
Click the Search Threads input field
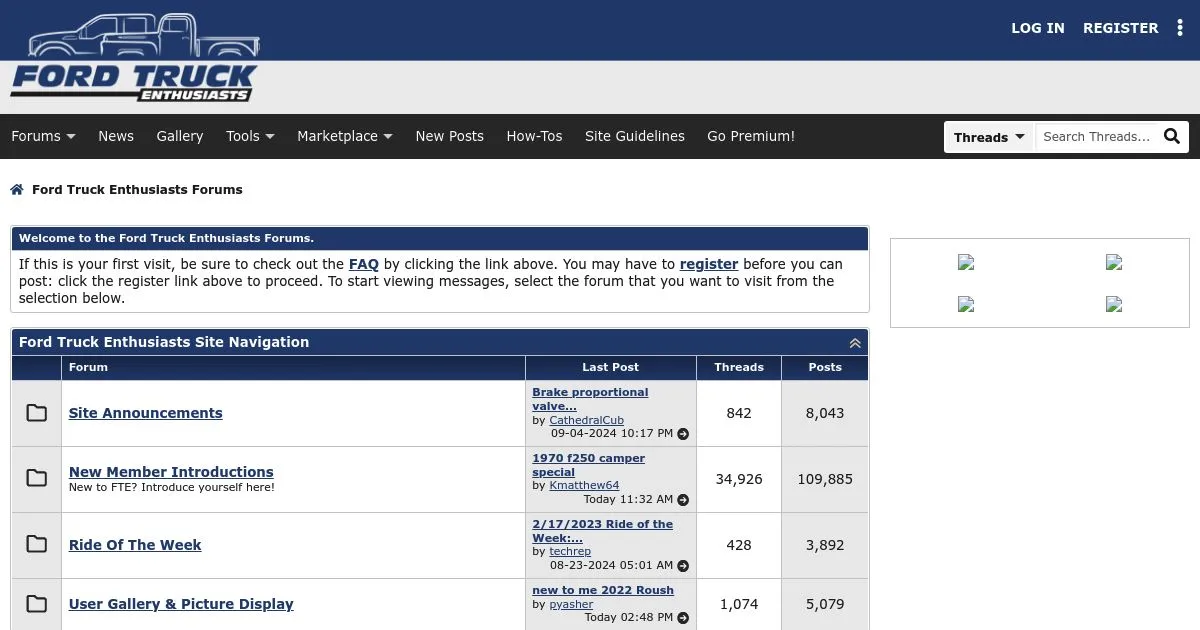(x=1096, y=137)
